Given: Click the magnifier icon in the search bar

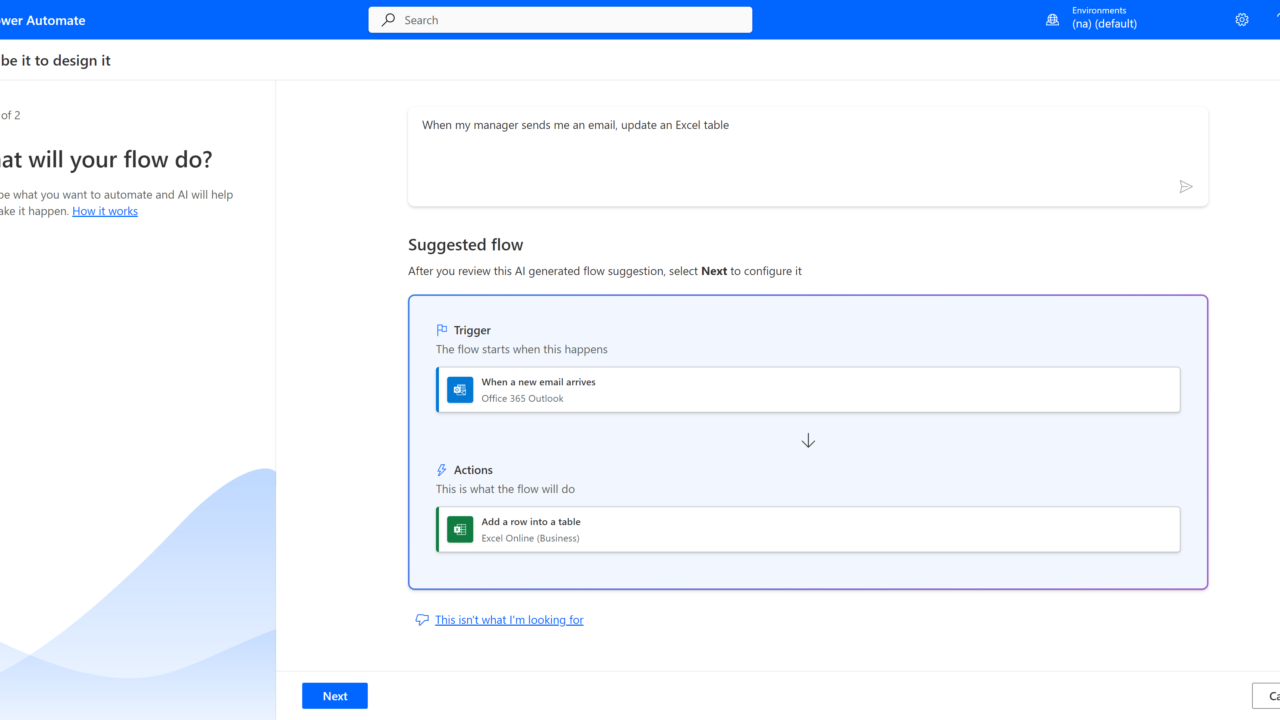Looking at the screenshot, I should (x=389, y=20).
